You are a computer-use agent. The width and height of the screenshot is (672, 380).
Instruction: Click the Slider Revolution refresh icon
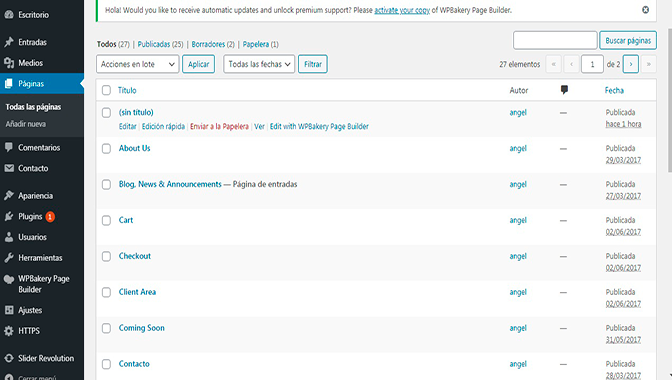click(x=9, y=358)
